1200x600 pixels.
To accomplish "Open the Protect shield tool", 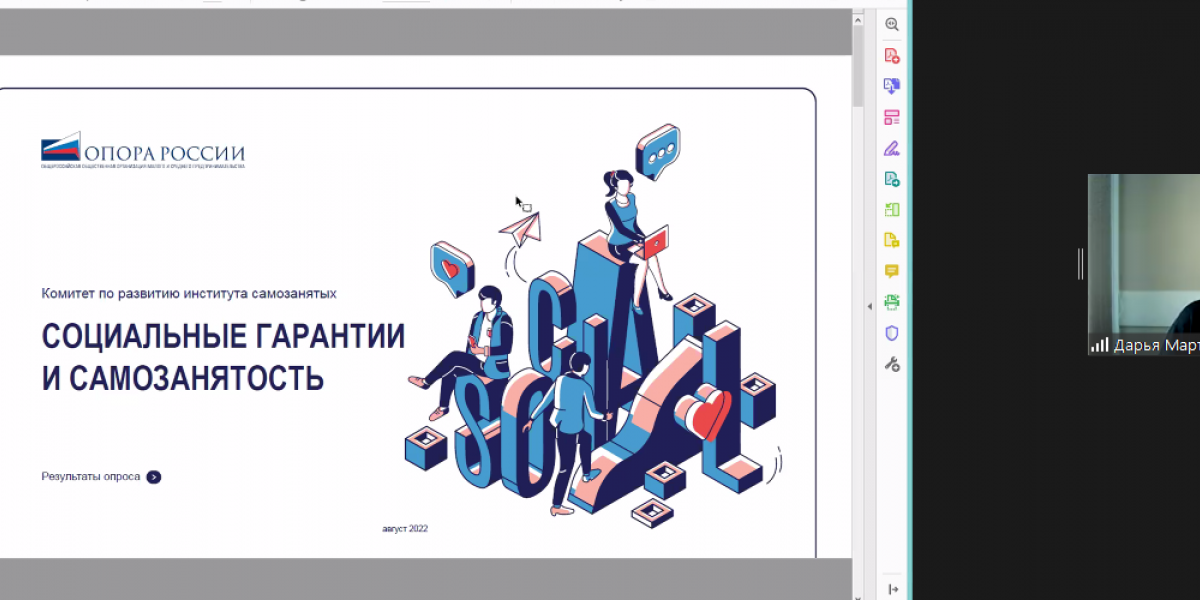I will (x=891, y=333).
